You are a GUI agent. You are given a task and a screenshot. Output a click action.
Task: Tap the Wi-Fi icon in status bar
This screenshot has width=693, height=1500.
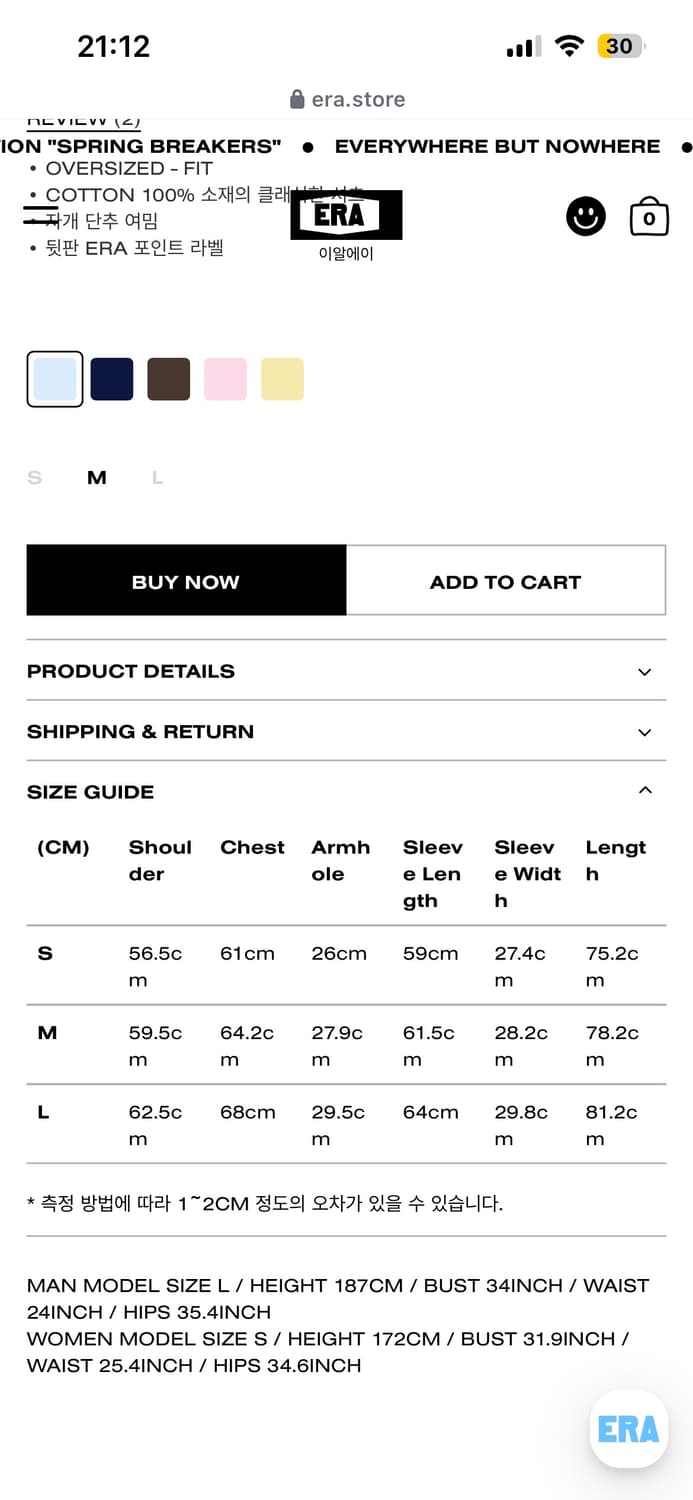(569, 46)
